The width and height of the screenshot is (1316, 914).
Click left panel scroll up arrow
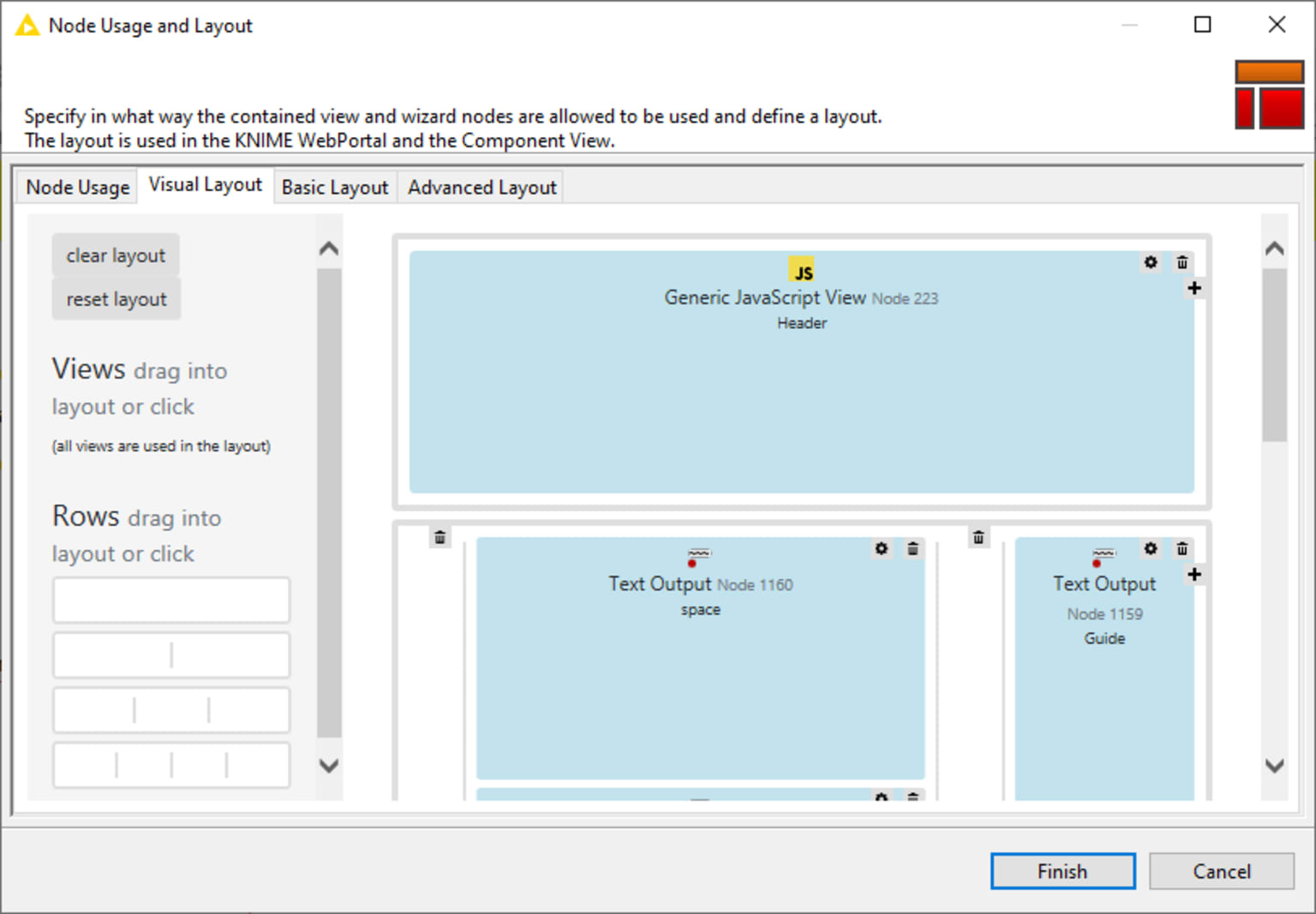pos(329,249)
